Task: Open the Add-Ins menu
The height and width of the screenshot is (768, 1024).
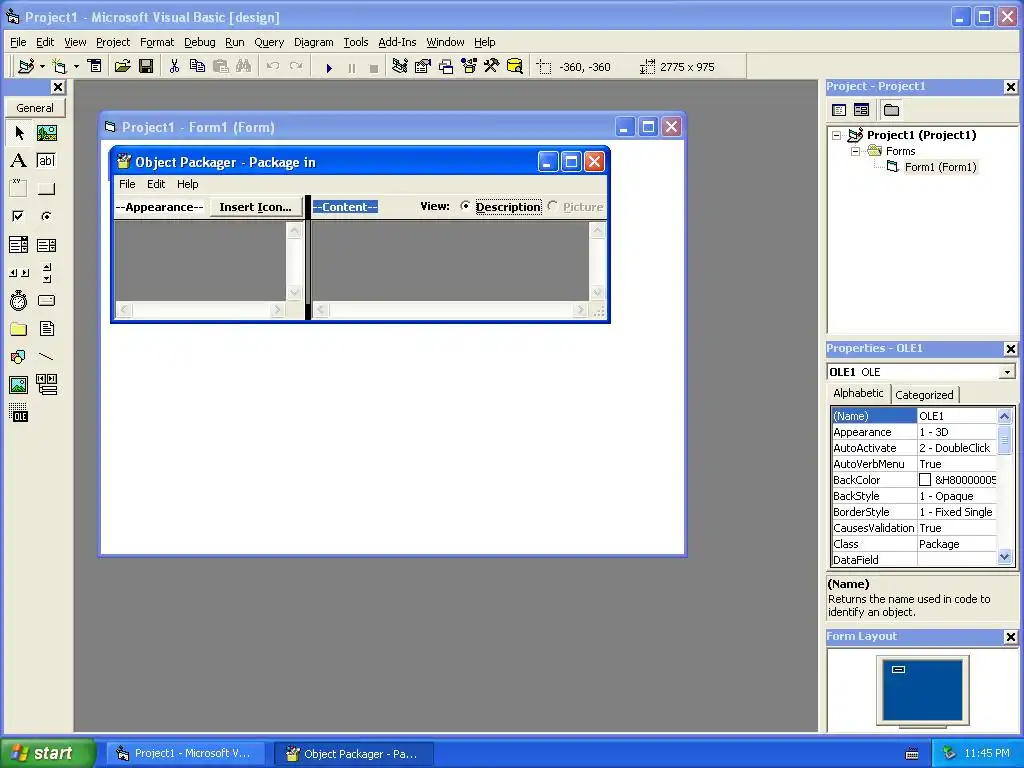Action: 397,42
